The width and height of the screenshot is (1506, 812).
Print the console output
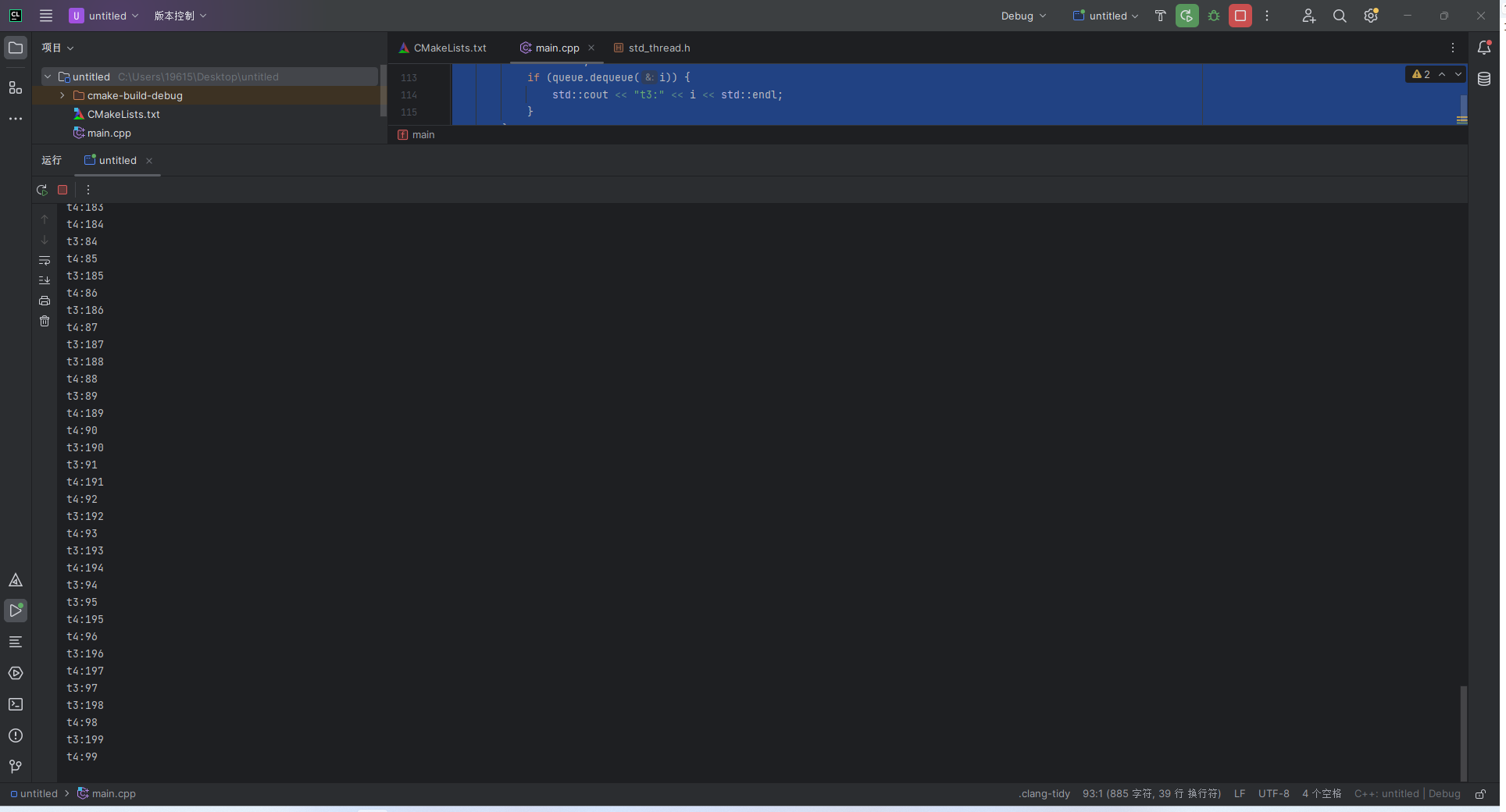[45, 301]
